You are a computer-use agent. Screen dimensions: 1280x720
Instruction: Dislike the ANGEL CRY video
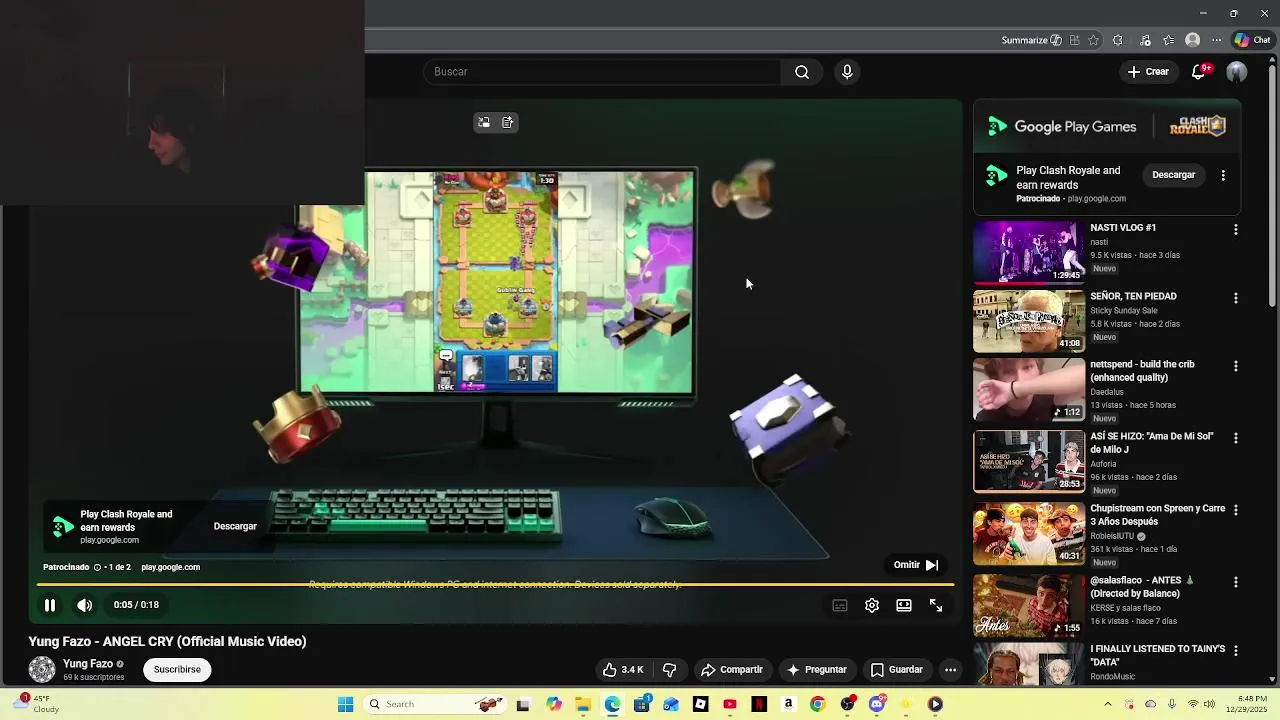[x=670, y=670]
